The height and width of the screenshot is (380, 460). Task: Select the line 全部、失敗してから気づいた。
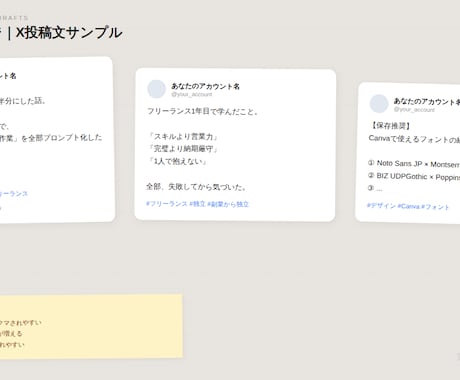click(x=196, y=187)
